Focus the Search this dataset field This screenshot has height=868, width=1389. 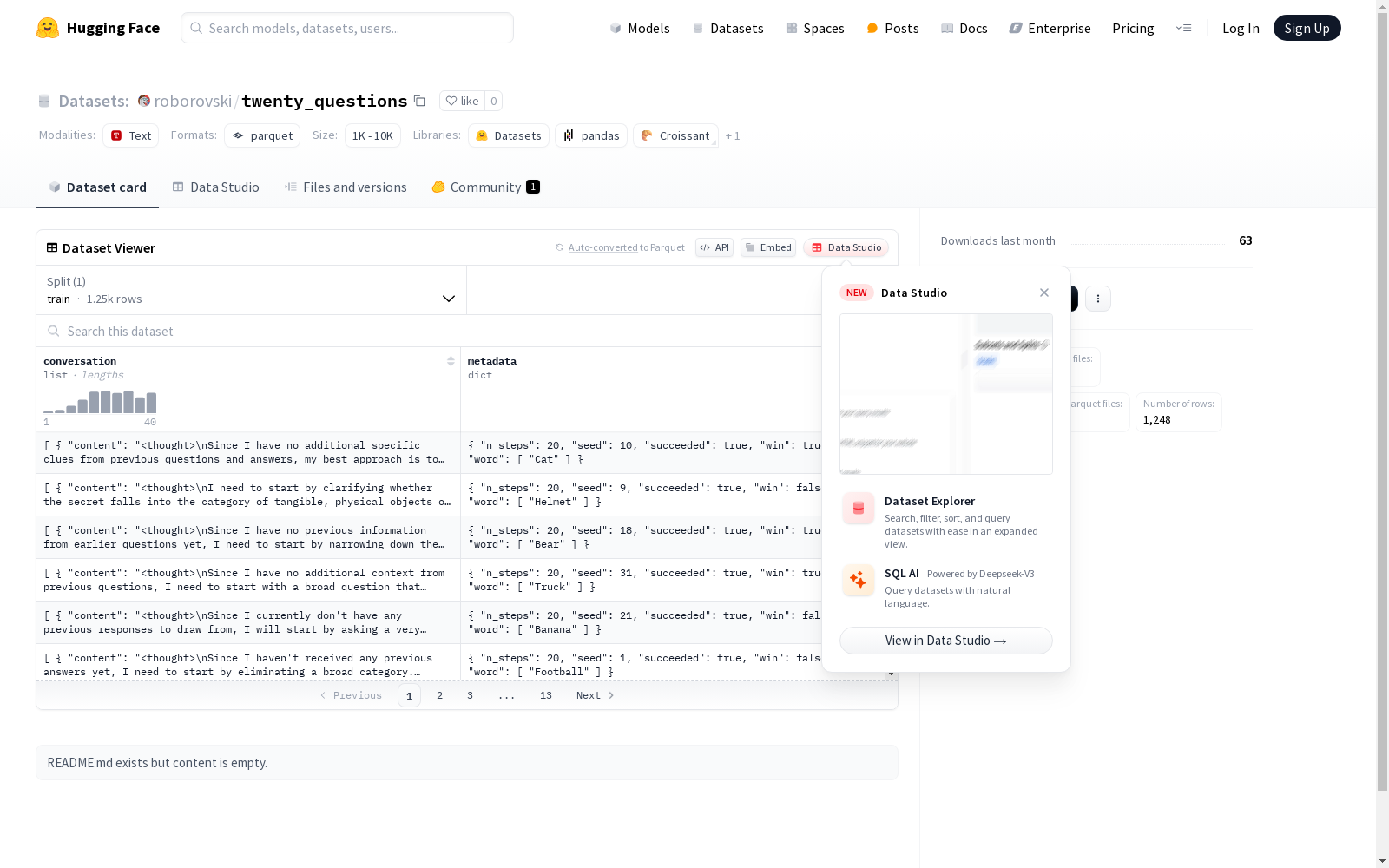(x=429, y=332)
